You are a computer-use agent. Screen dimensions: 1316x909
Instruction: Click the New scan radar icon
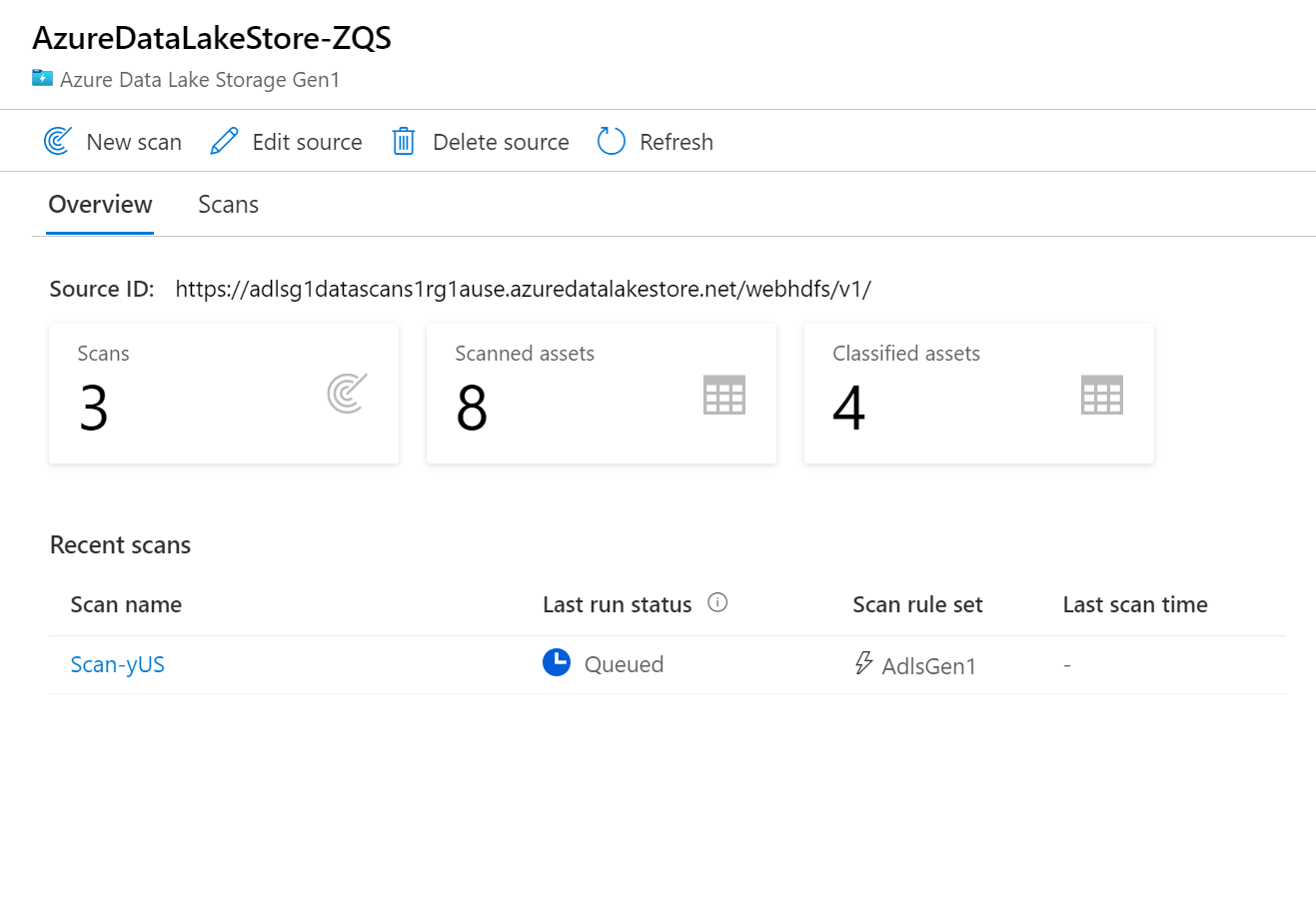click(x=58, y=141)
